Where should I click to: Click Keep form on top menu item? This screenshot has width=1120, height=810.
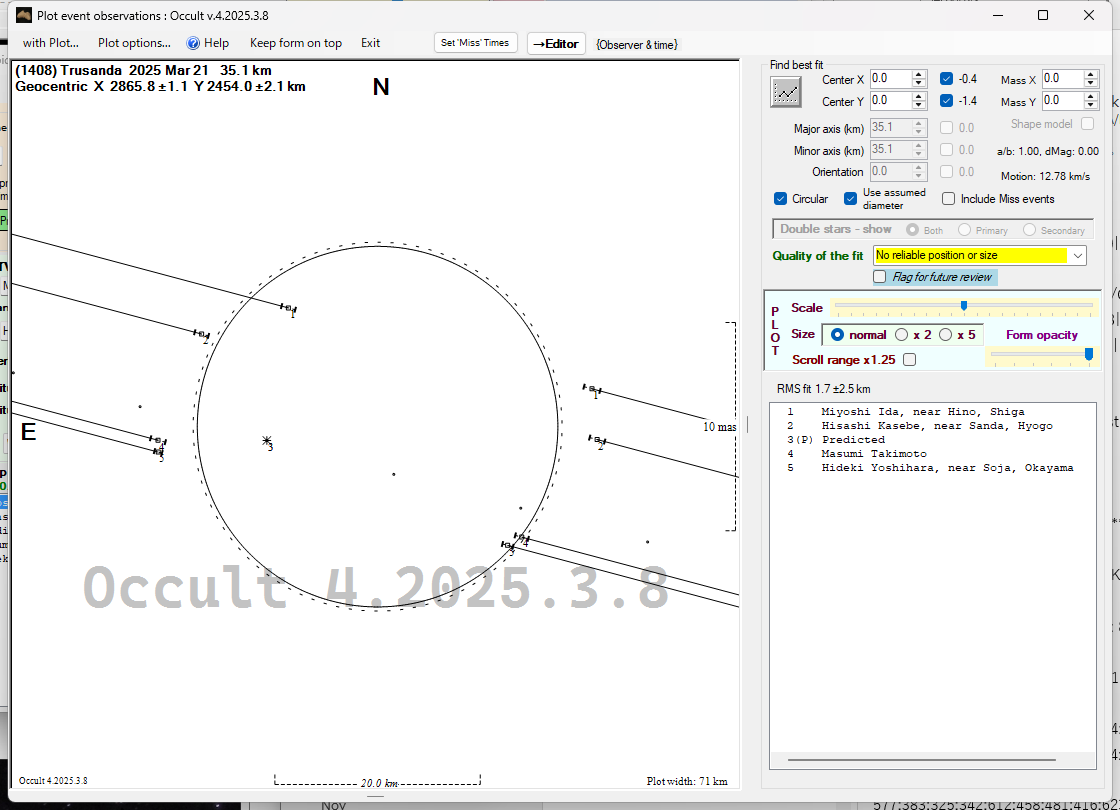295,43
